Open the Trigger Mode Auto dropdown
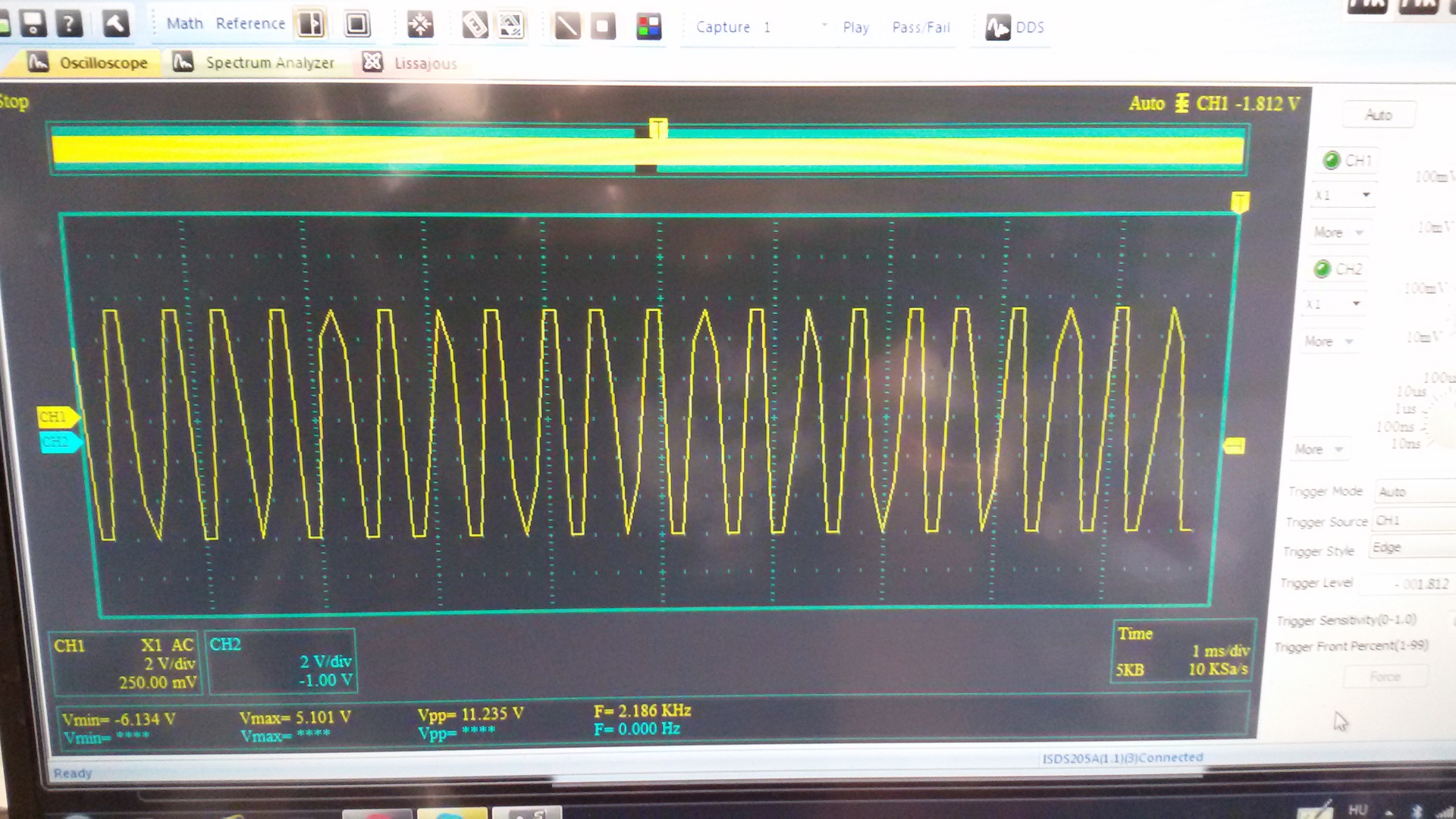Screen dimensions: 1456x819 (x=1415, y=491)
